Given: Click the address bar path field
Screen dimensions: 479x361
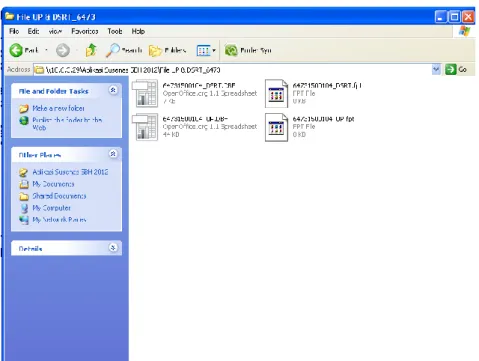Looking at the screenshot, I should pos(233,70).
